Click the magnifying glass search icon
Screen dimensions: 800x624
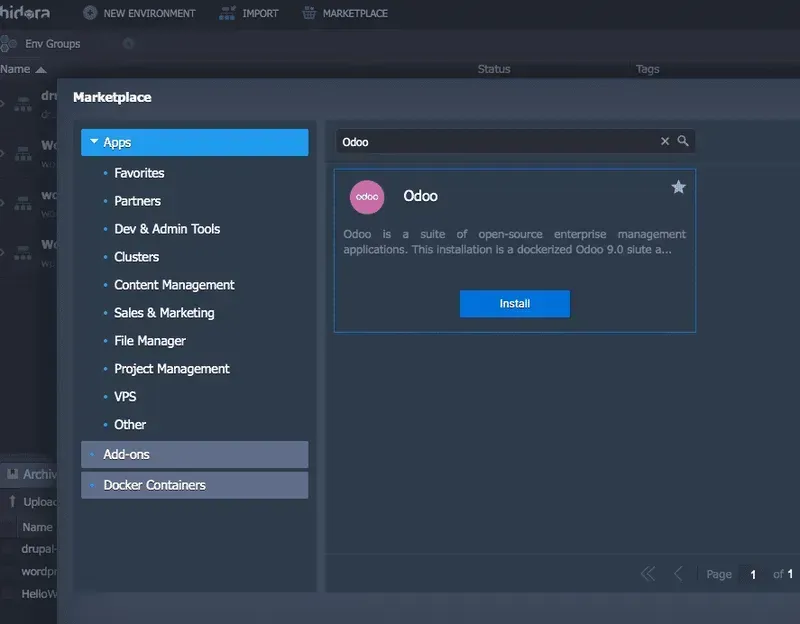tap(683, 141)
